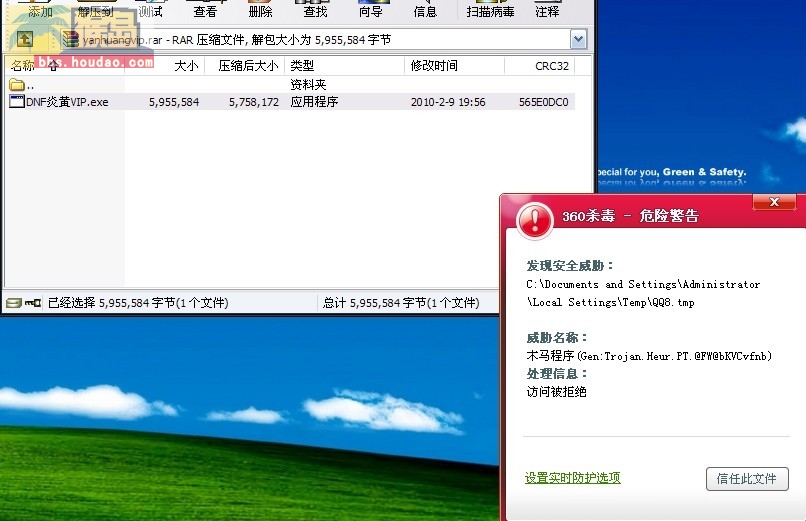806x521 pixels.
Task: Click the date 2010-2-9 19:56 cell
Action: pos(448,102)
